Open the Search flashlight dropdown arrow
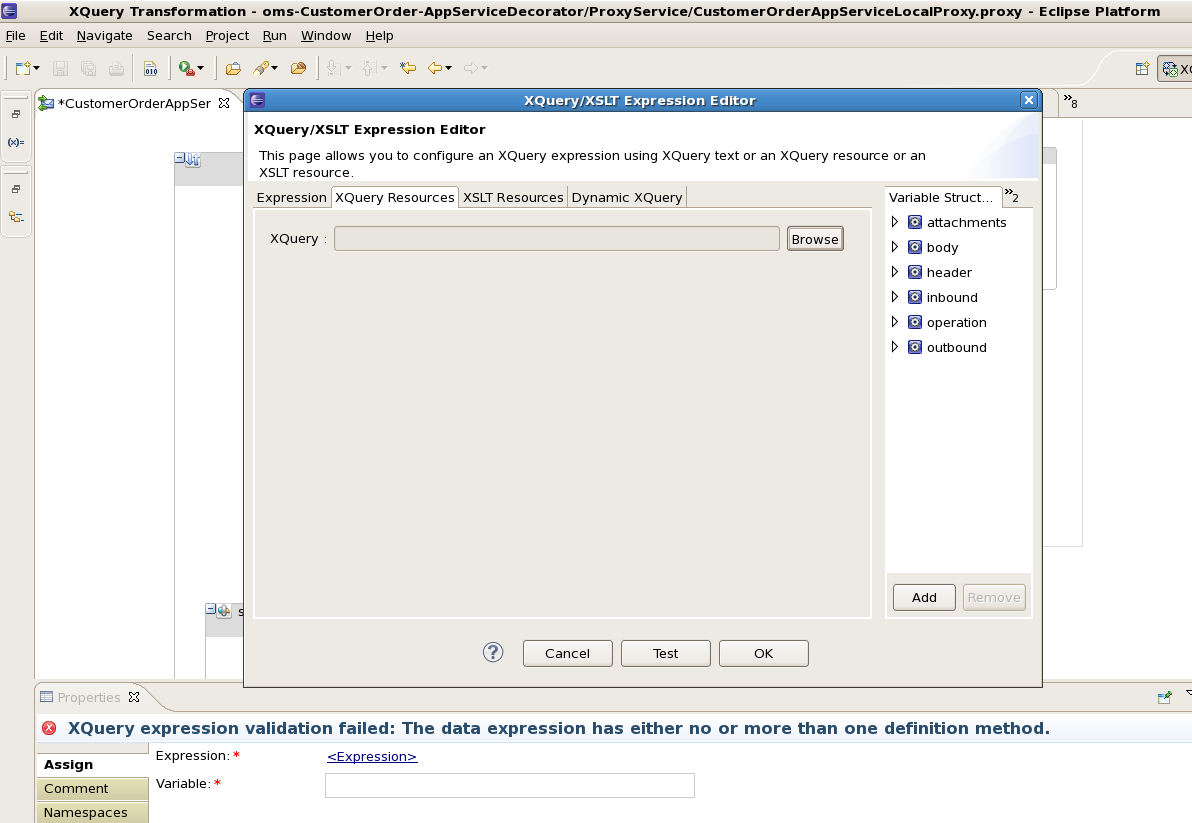Screen dimensions: 1192x823 [274, 68]
